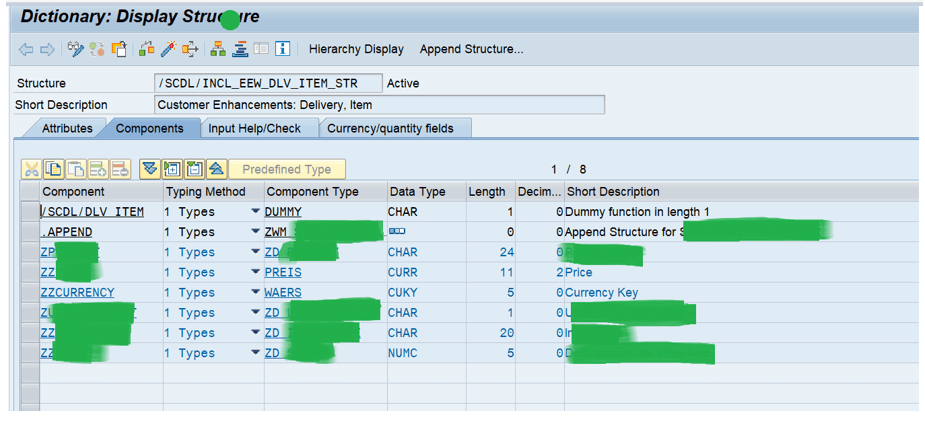
Task: Open Typing Method dropdown in ZZCURRENCY row
Action: point(255,292)
